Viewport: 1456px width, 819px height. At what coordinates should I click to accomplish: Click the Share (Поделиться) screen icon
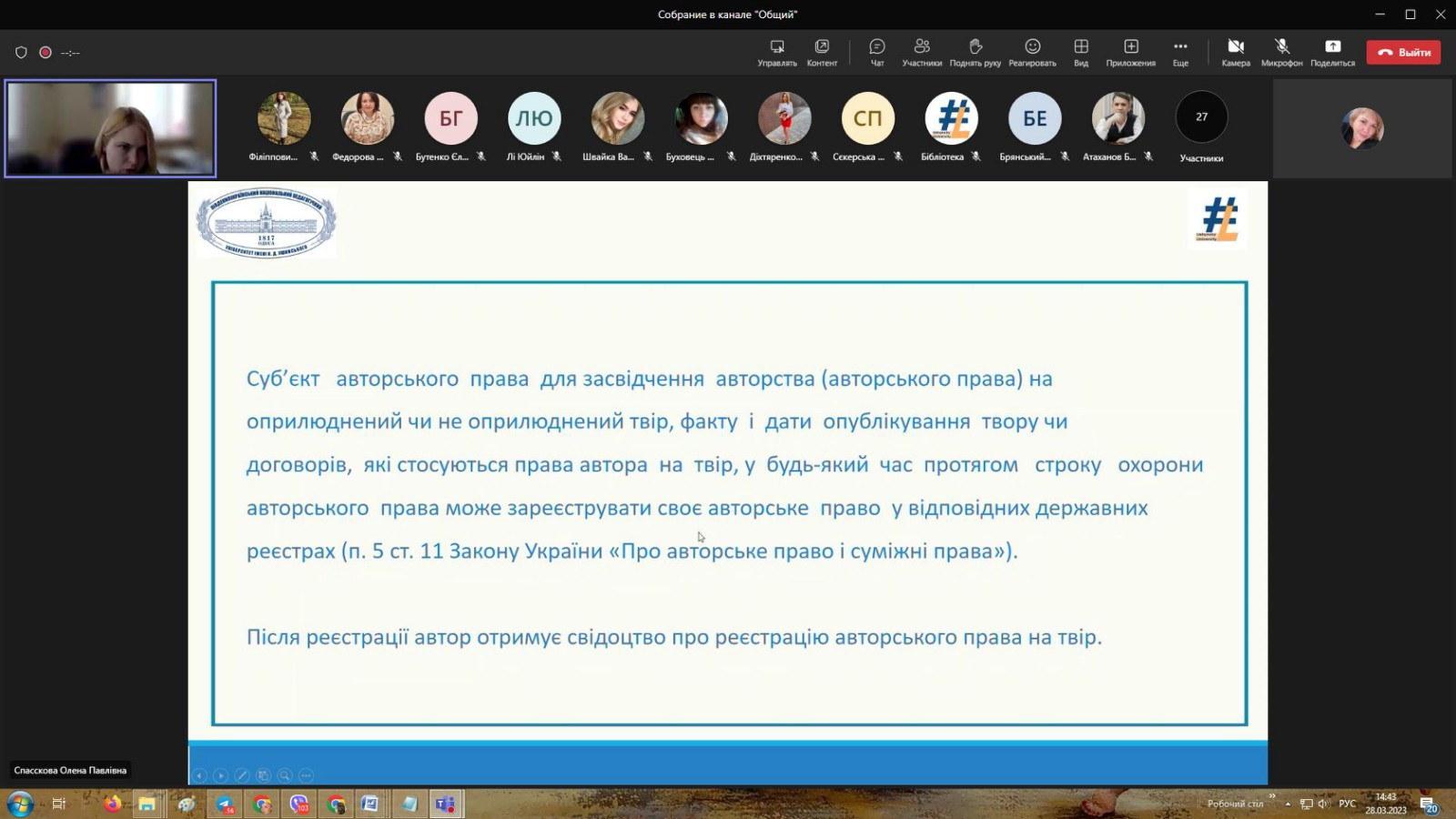1332,52
